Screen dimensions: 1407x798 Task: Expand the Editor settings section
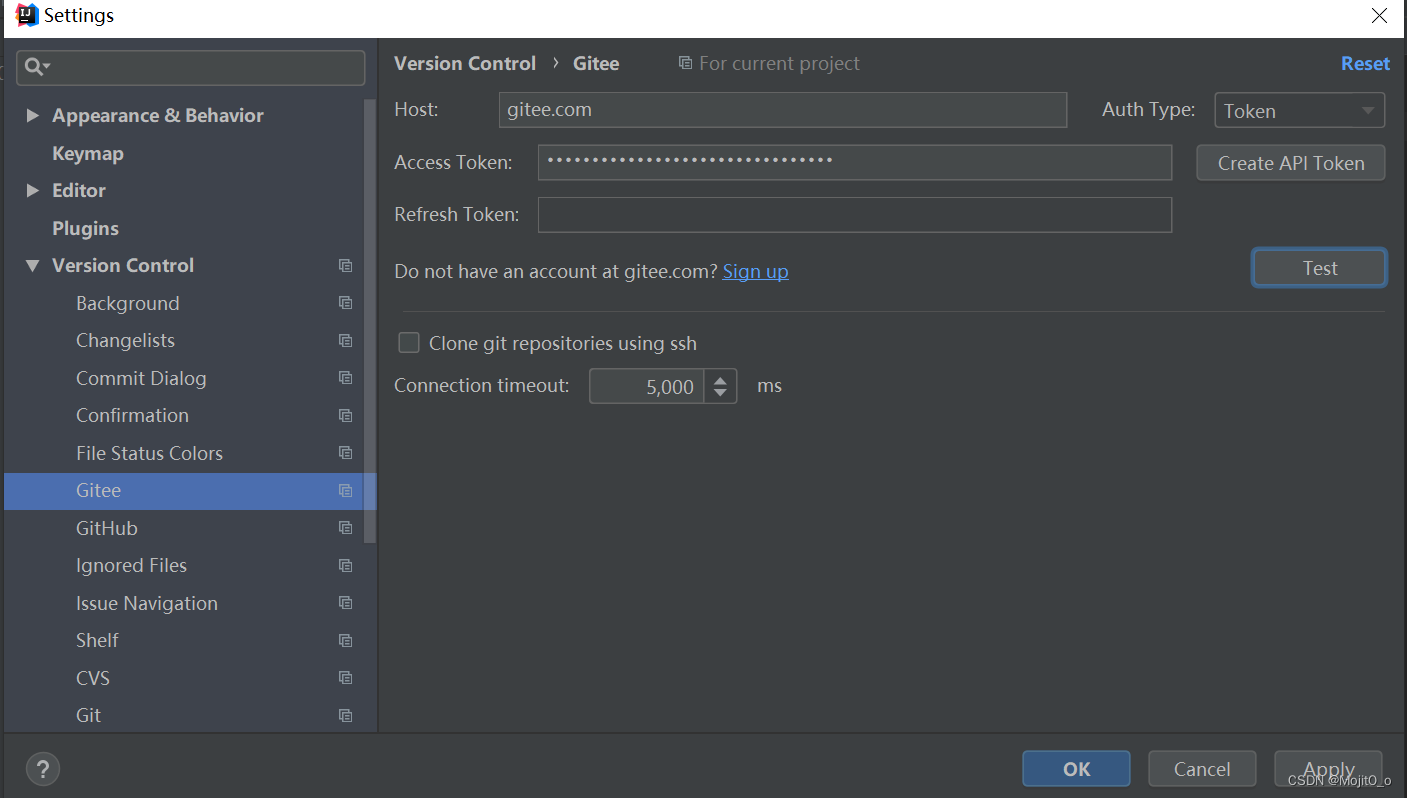(32, 190)
